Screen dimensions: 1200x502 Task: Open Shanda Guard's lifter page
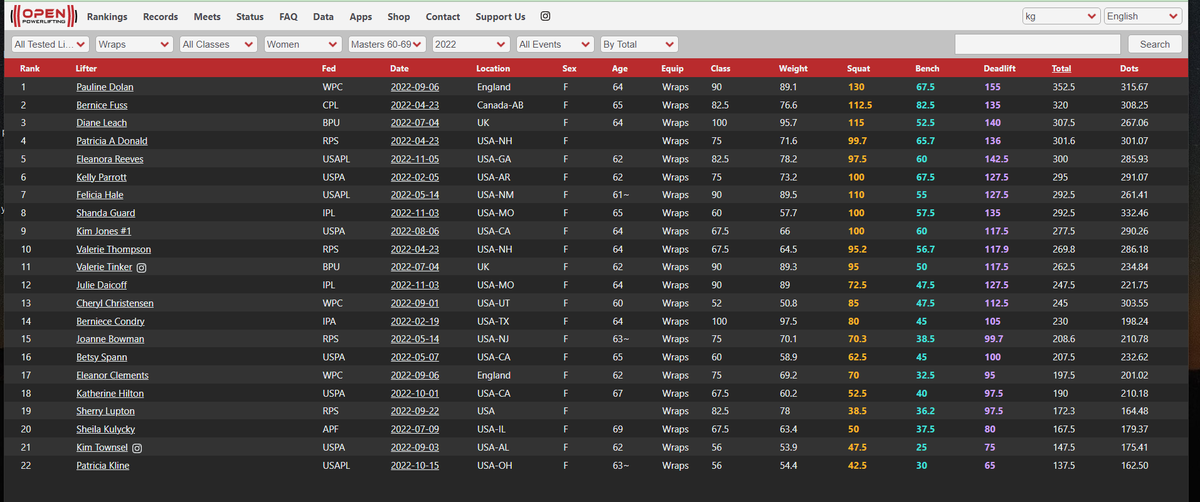tap(105, 213)
